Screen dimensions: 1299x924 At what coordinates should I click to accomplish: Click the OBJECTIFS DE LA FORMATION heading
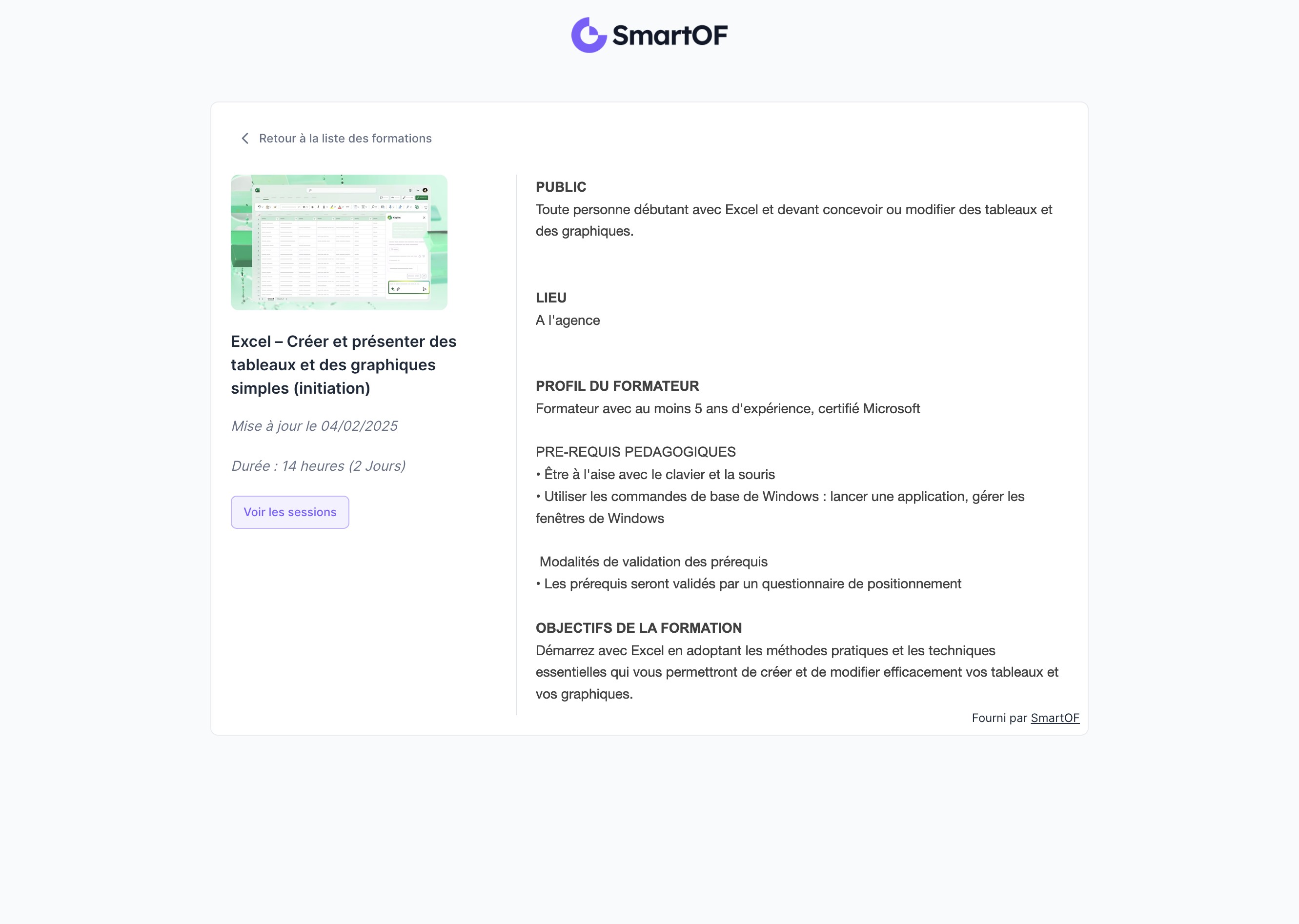point(638,628)
